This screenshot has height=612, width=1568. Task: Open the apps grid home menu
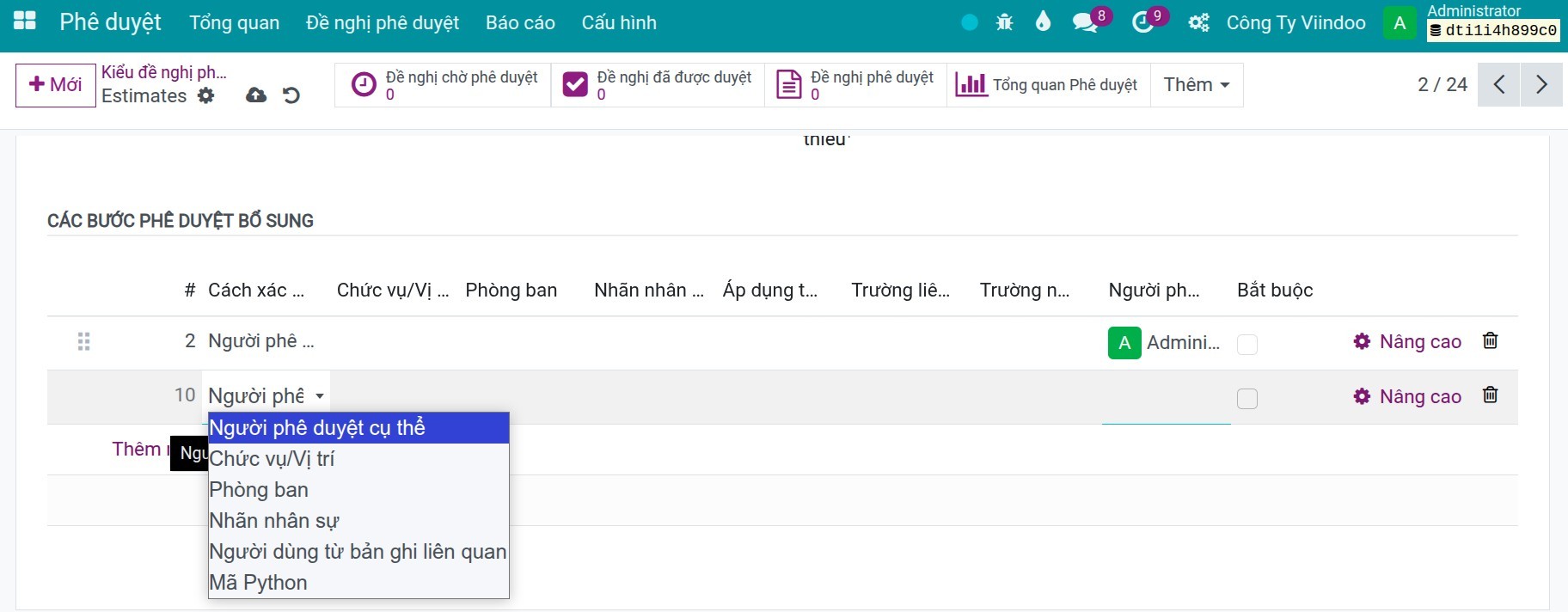[25, 21]
